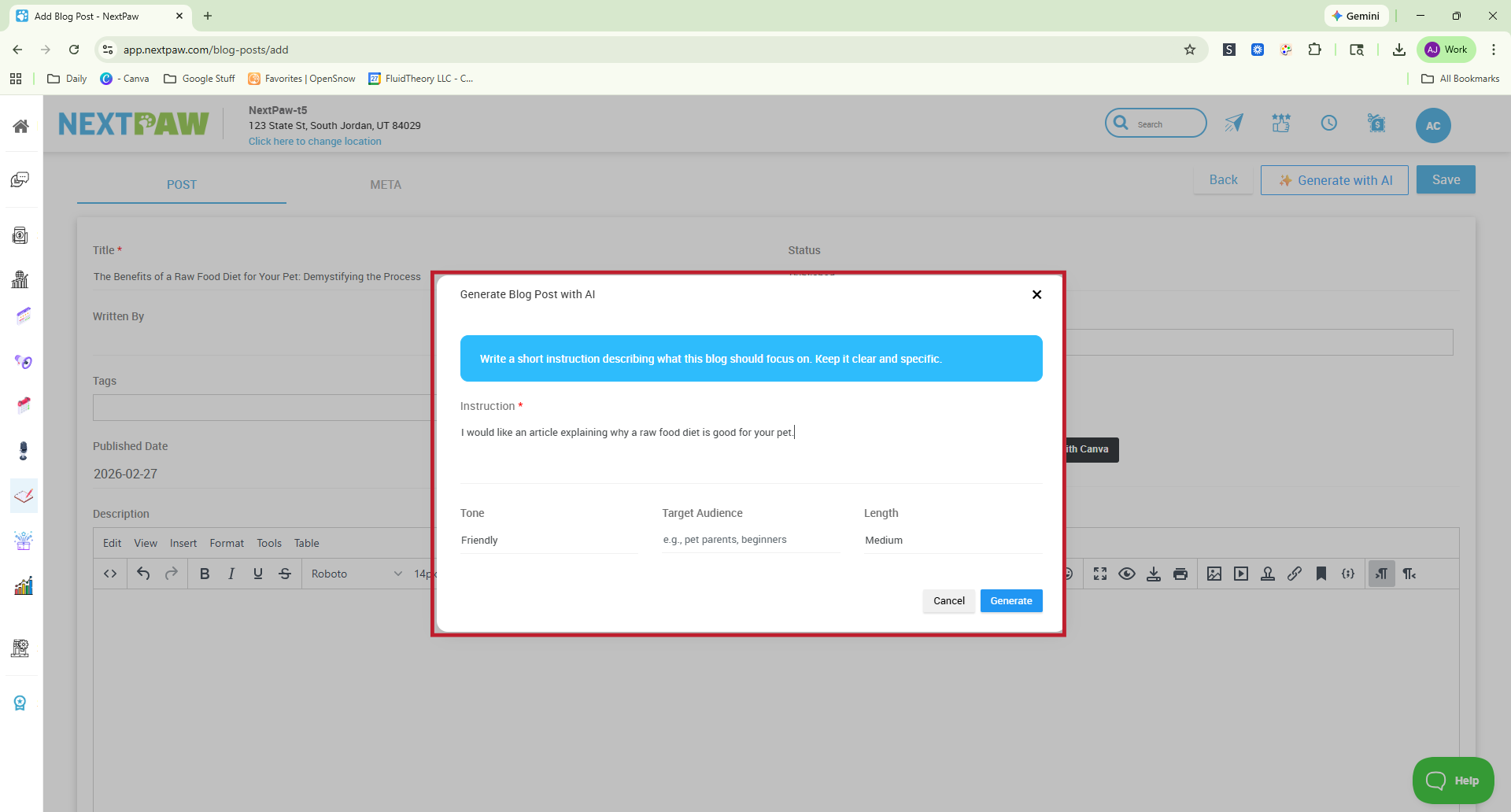1511x812 pixels.
Task: Undo the last editor action
Action: pos(143,574)
